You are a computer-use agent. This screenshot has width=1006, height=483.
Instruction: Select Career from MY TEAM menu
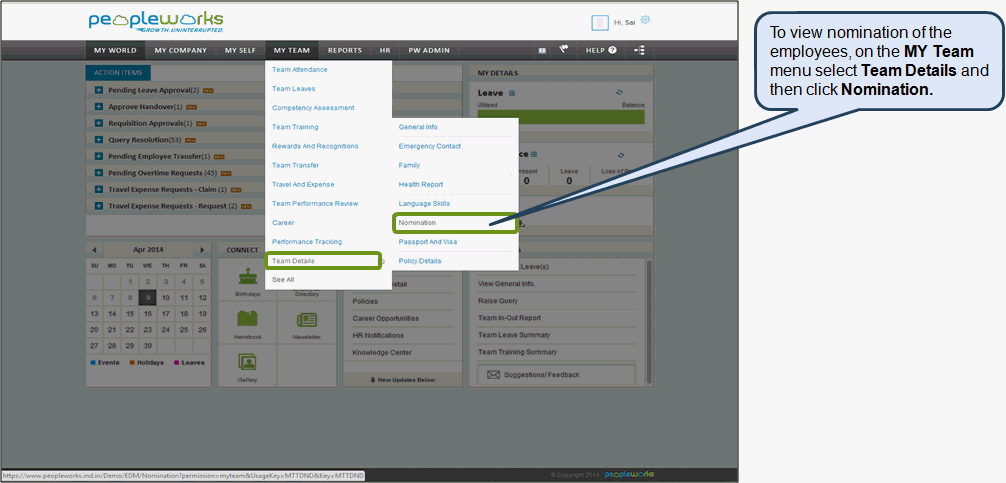283,223
